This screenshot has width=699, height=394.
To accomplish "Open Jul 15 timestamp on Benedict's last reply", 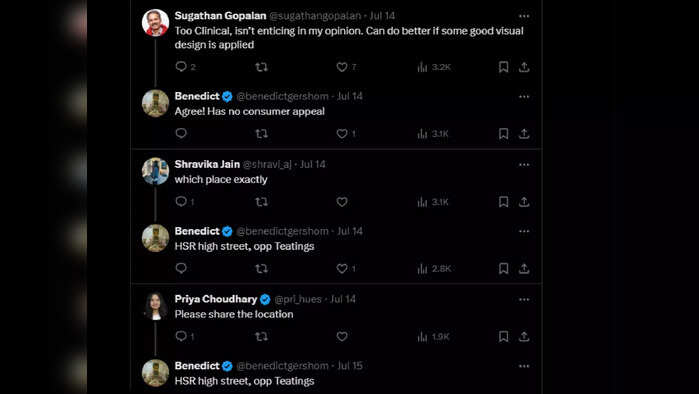I will 350,365.
